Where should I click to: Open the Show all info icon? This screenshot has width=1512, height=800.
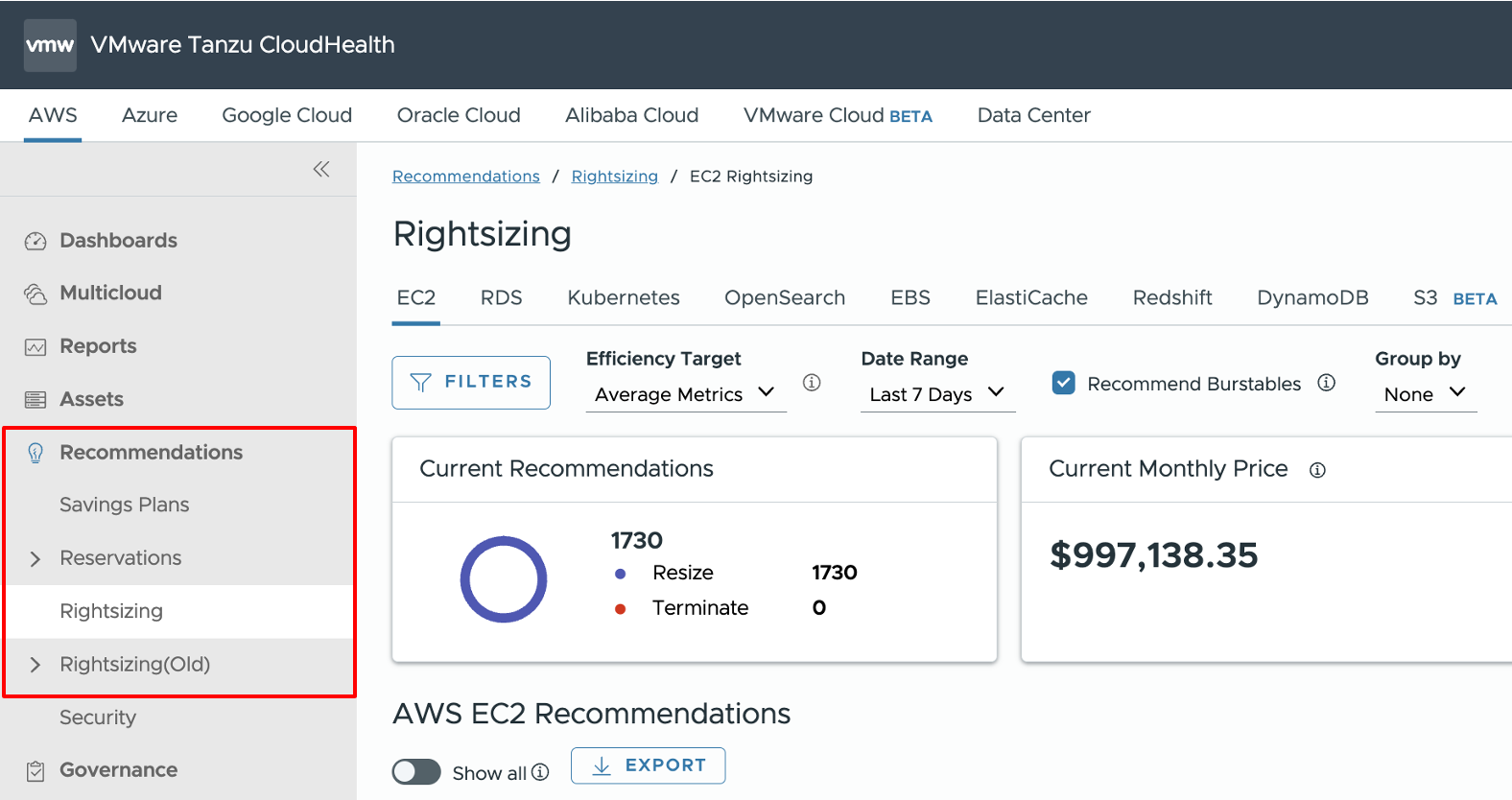(x=540, y=772)
